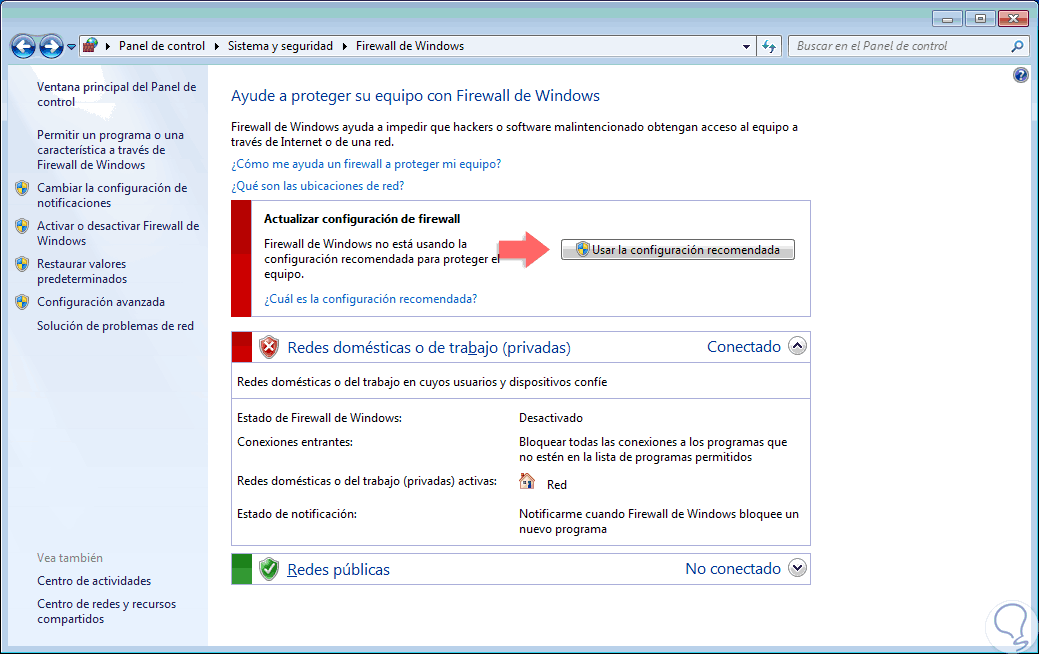
Task: Open ¿Qué son las ubicaciones de red? link
Action: (x=317, y=186)
